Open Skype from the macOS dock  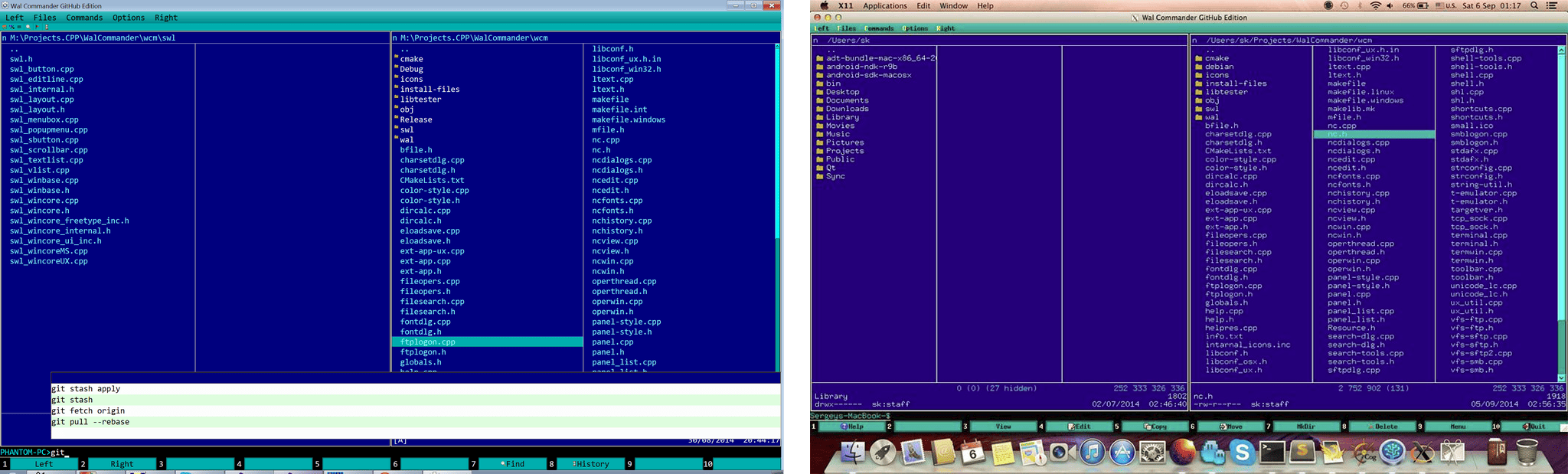(x=1243, y=453)
